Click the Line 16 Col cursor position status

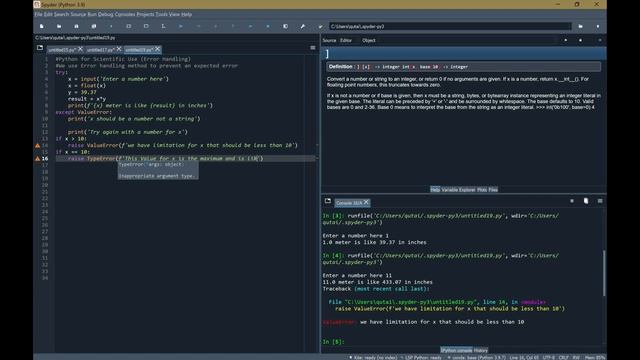(524, 358)
